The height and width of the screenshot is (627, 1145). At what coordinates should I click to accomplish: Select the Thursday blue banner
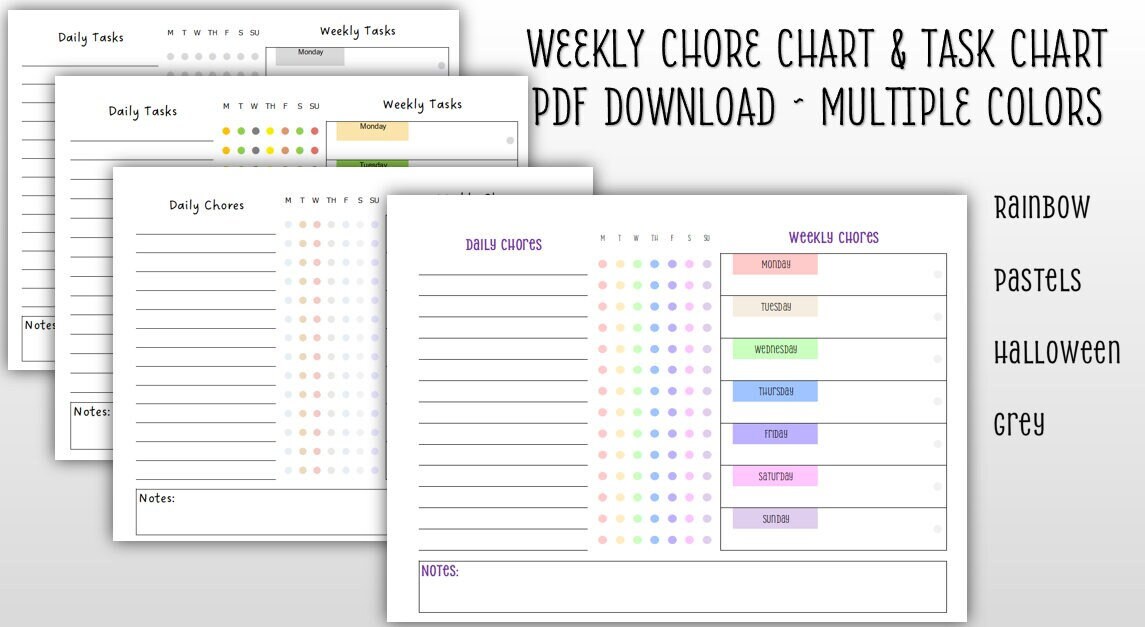pos(774,392)
